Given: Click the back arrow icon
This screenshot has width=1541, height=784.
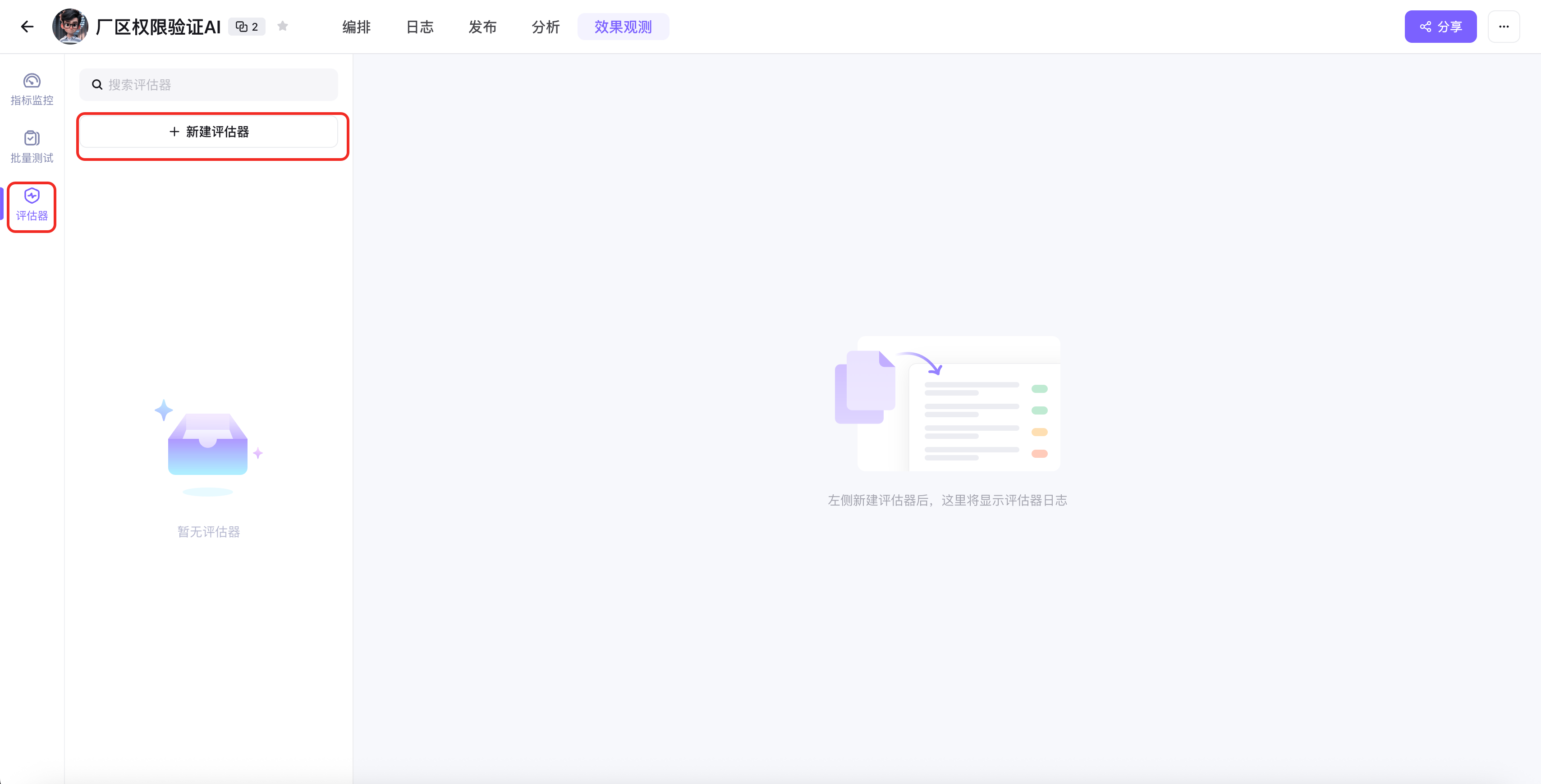Looking at the screenshot, I should [x=27, y=26].
